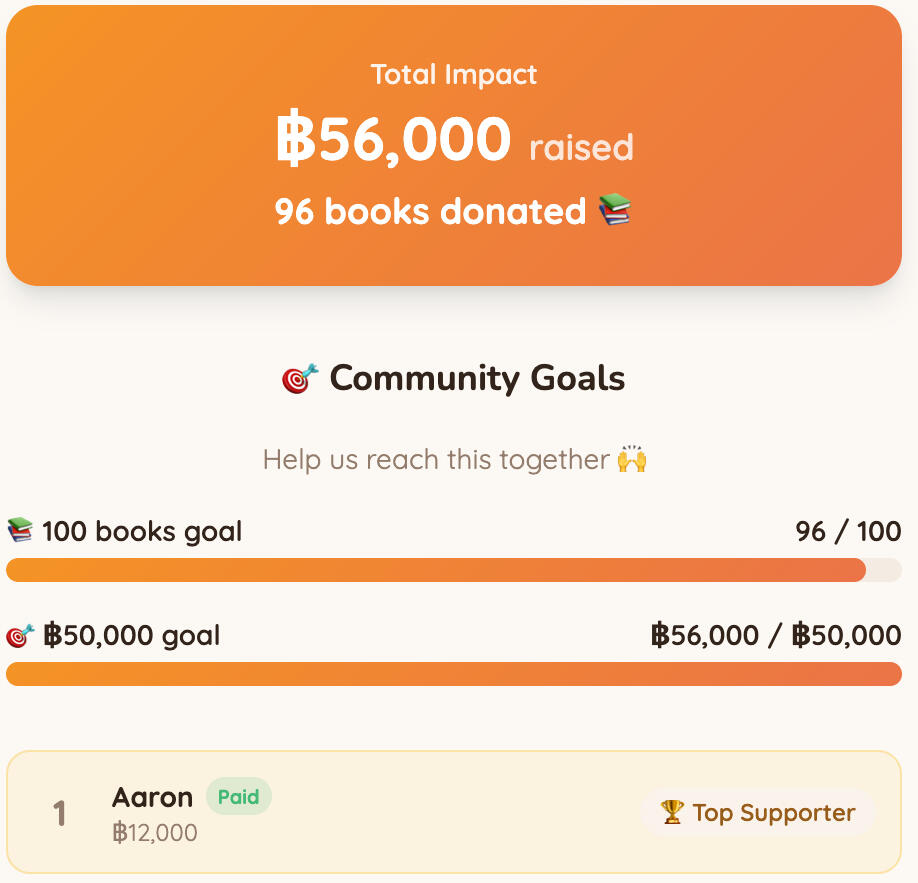Select the Aaron supporter name
918x883 pixels.
coord(152,798)
